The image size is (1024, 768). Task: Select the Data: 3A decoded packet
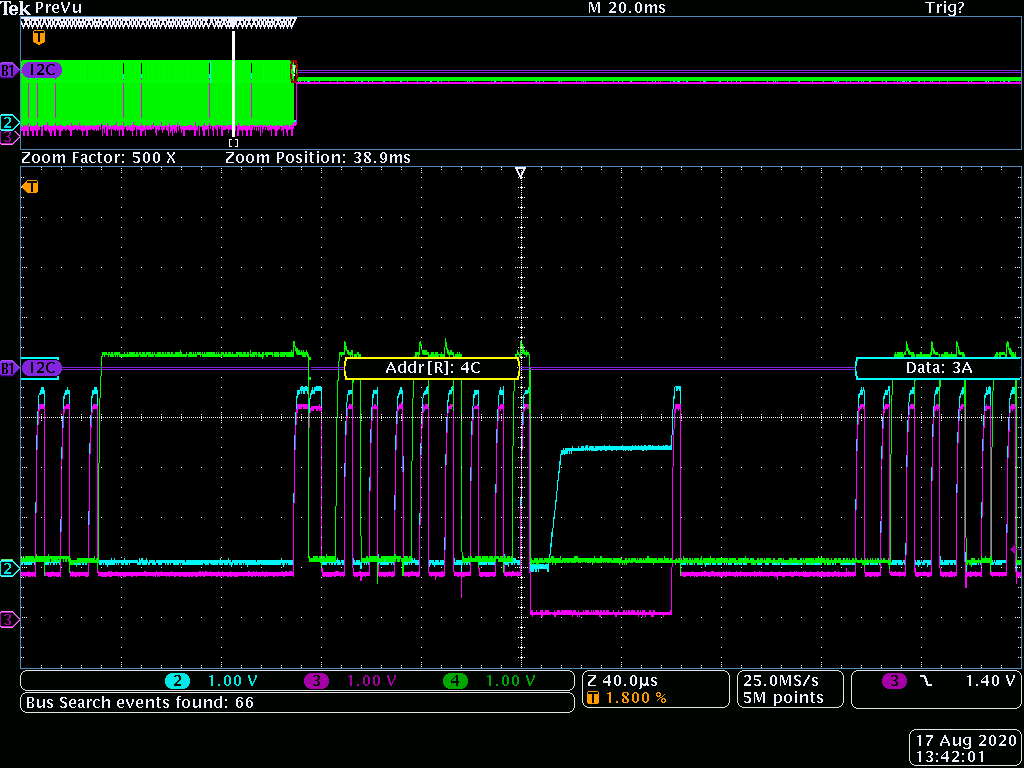pos(938,368)
